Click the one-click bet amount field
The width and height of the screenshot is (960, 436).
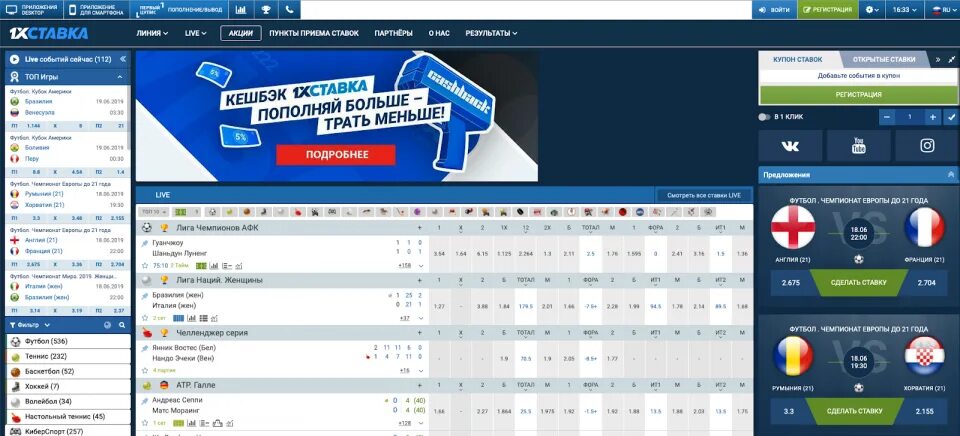click(910, 117)
